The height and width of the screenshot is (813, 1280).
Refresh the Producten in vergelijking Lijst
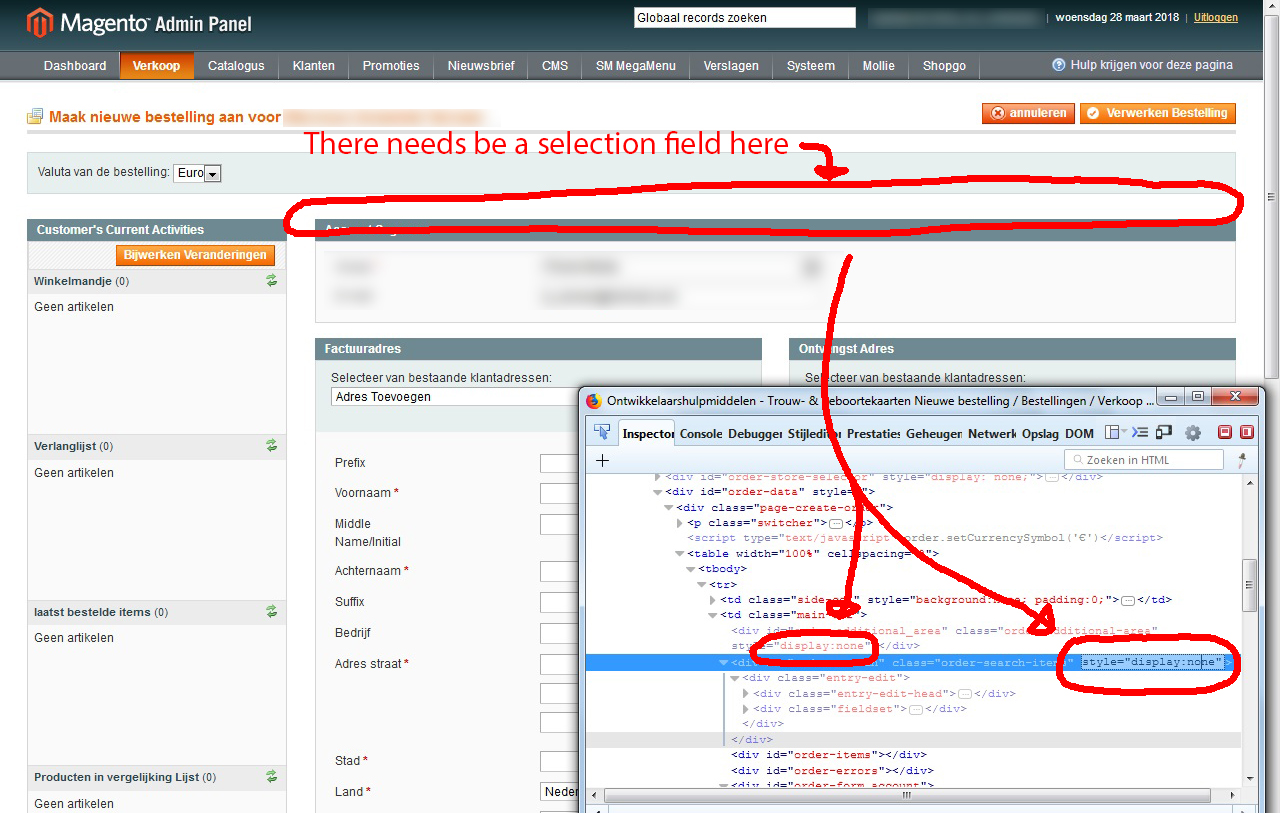[x=271, y=777]
